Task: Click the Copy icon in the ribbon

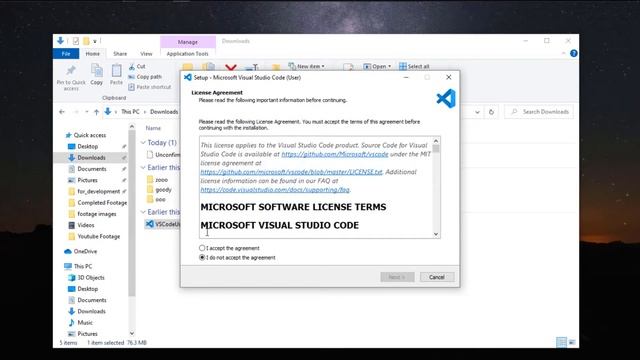Action: coord(97,71)
